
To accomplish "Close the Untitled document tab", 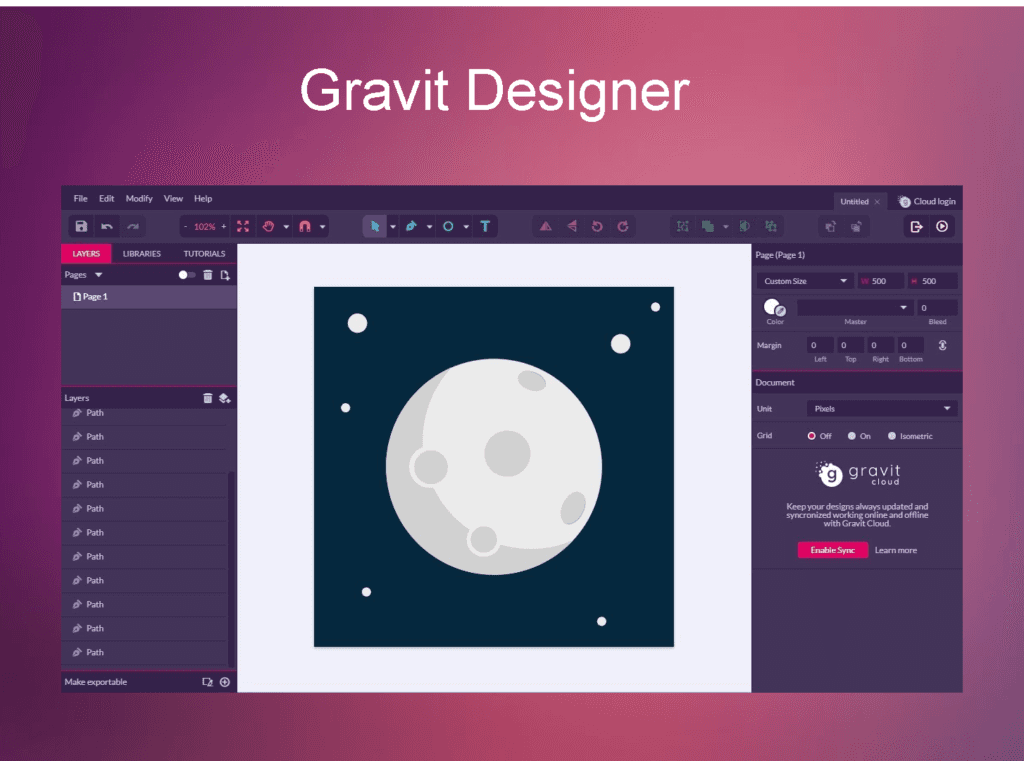I will tap(877, 202).
